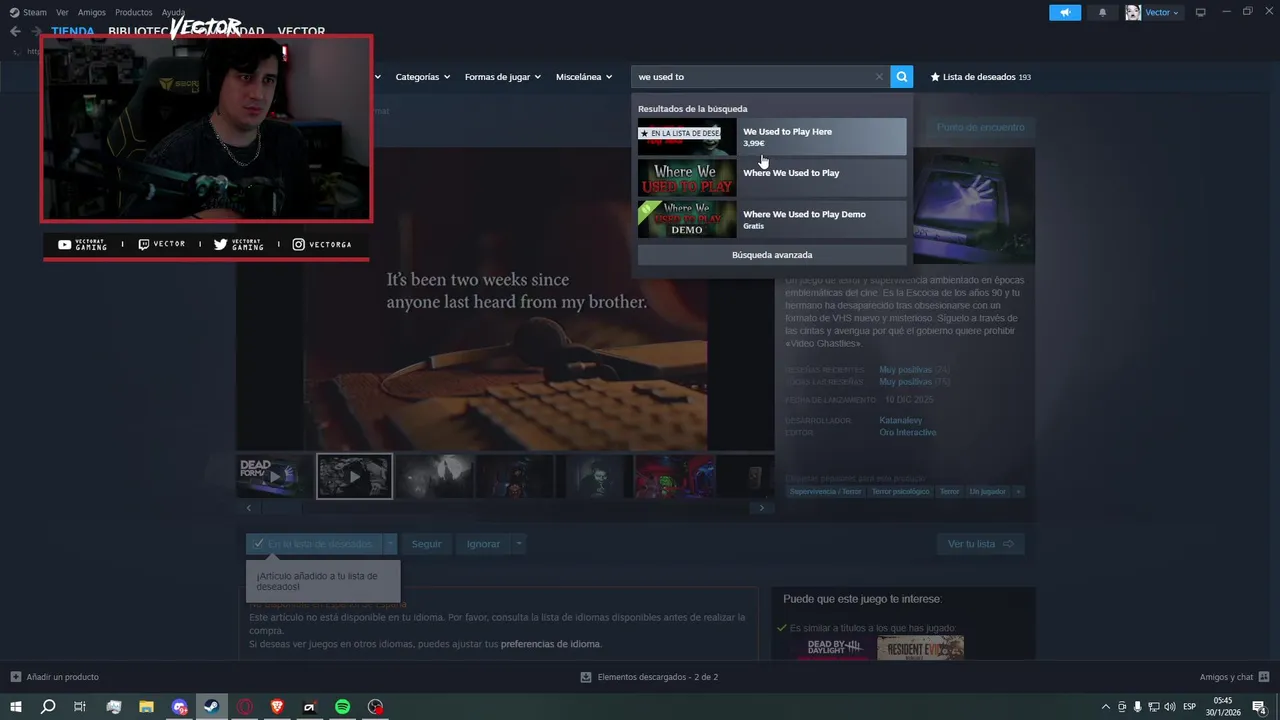The width and height of the screenshot is (1280, 720).
Task: Open 'Elementos descargados - 2 de 2' downloads
Action: coord(649,677)
